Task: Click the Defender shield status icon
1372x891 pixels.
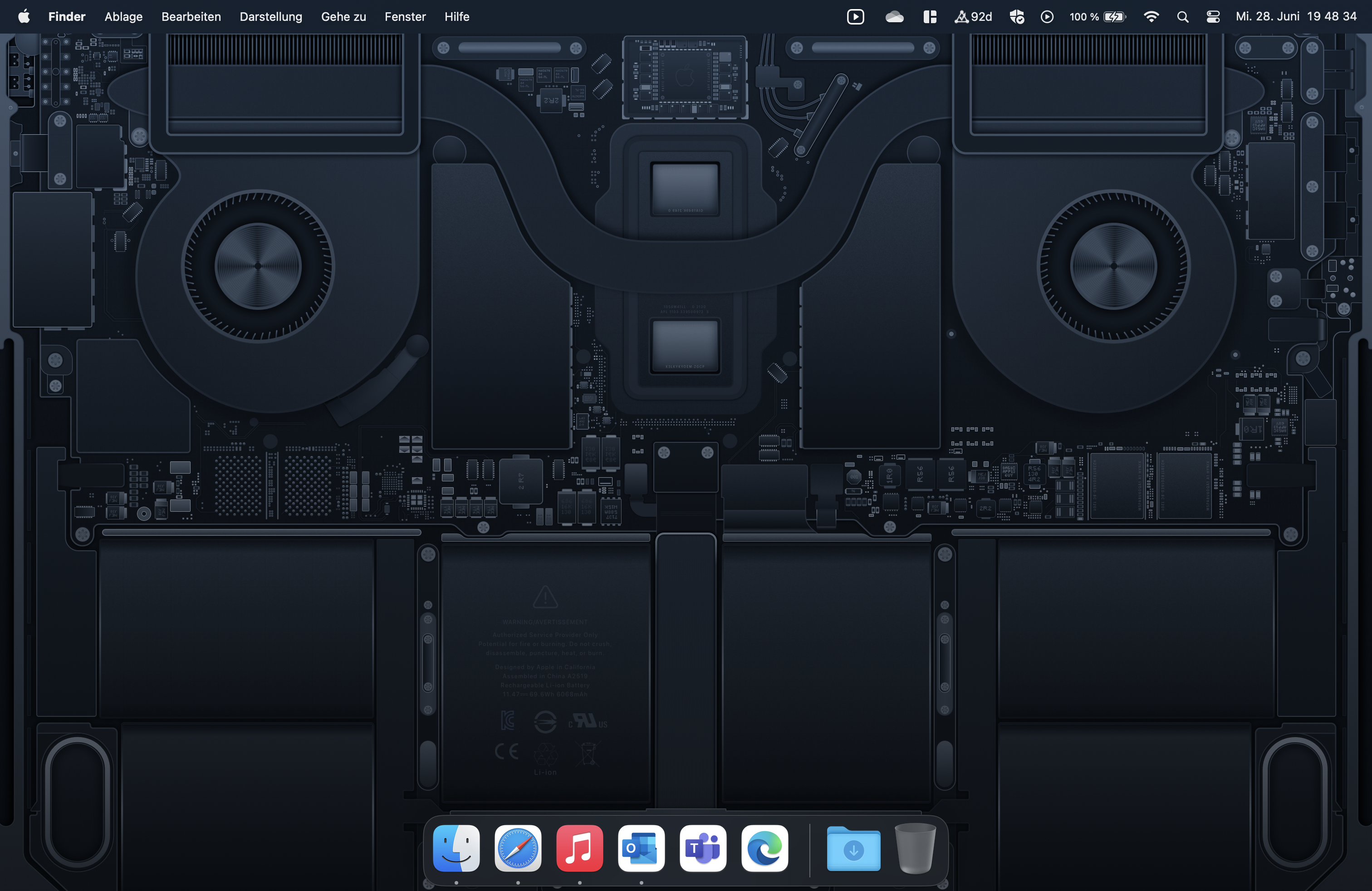Action: 1017,17
